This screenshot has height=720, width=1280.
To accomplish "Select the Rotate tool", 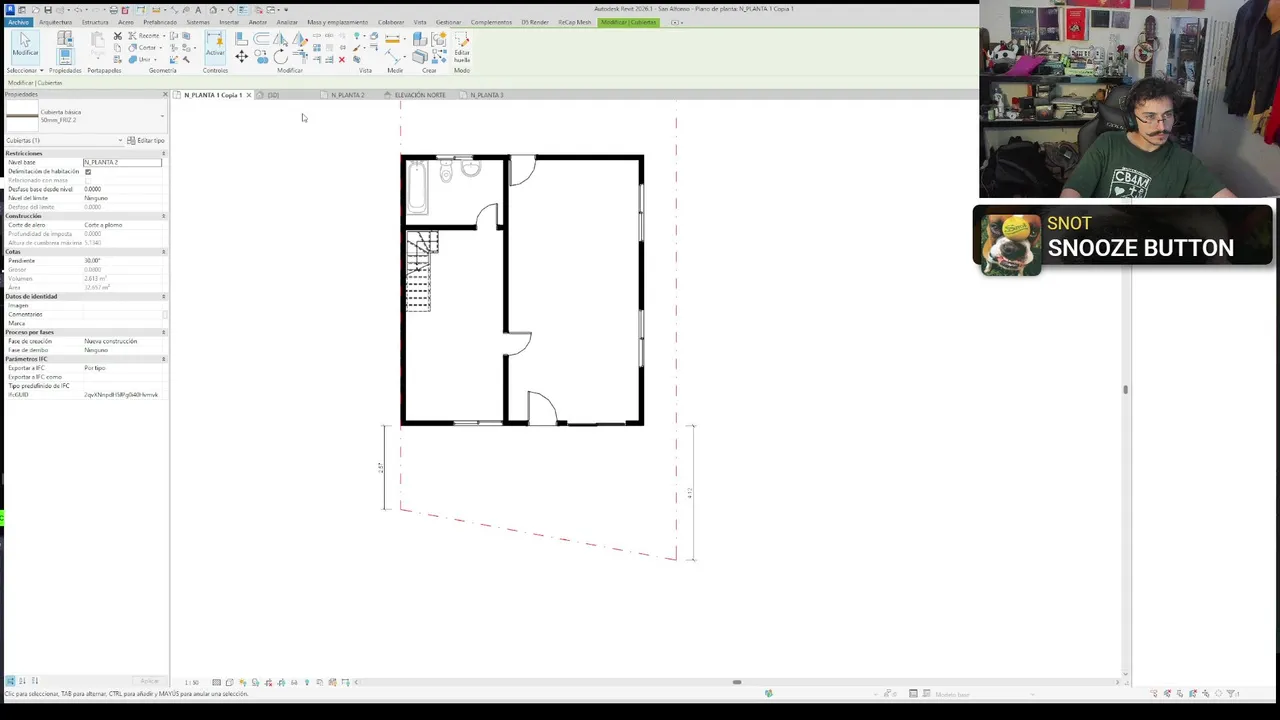I will click(x=280, y=57).
